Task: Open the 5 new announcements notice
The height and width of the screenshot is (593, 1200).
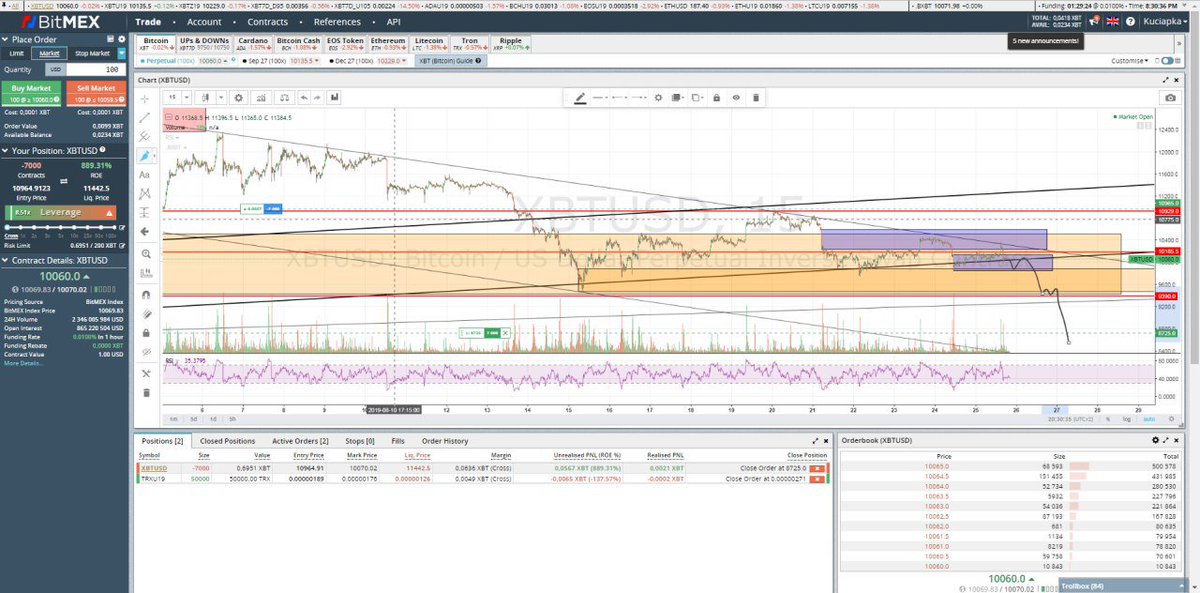Action: (x=1045, y=41)
